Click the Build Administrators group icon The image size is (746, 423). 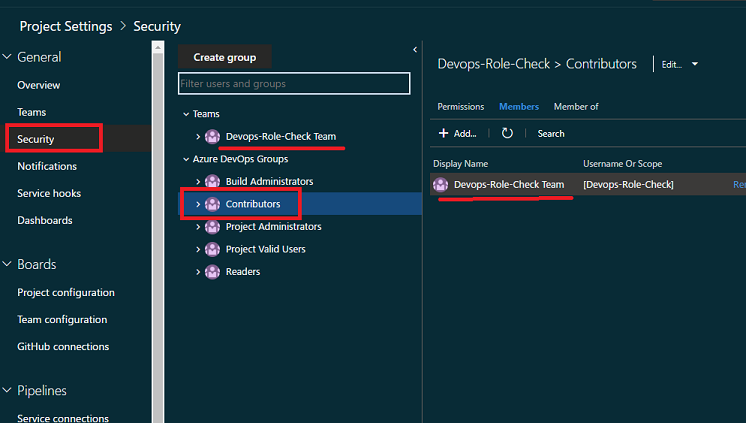coord(212,182)
